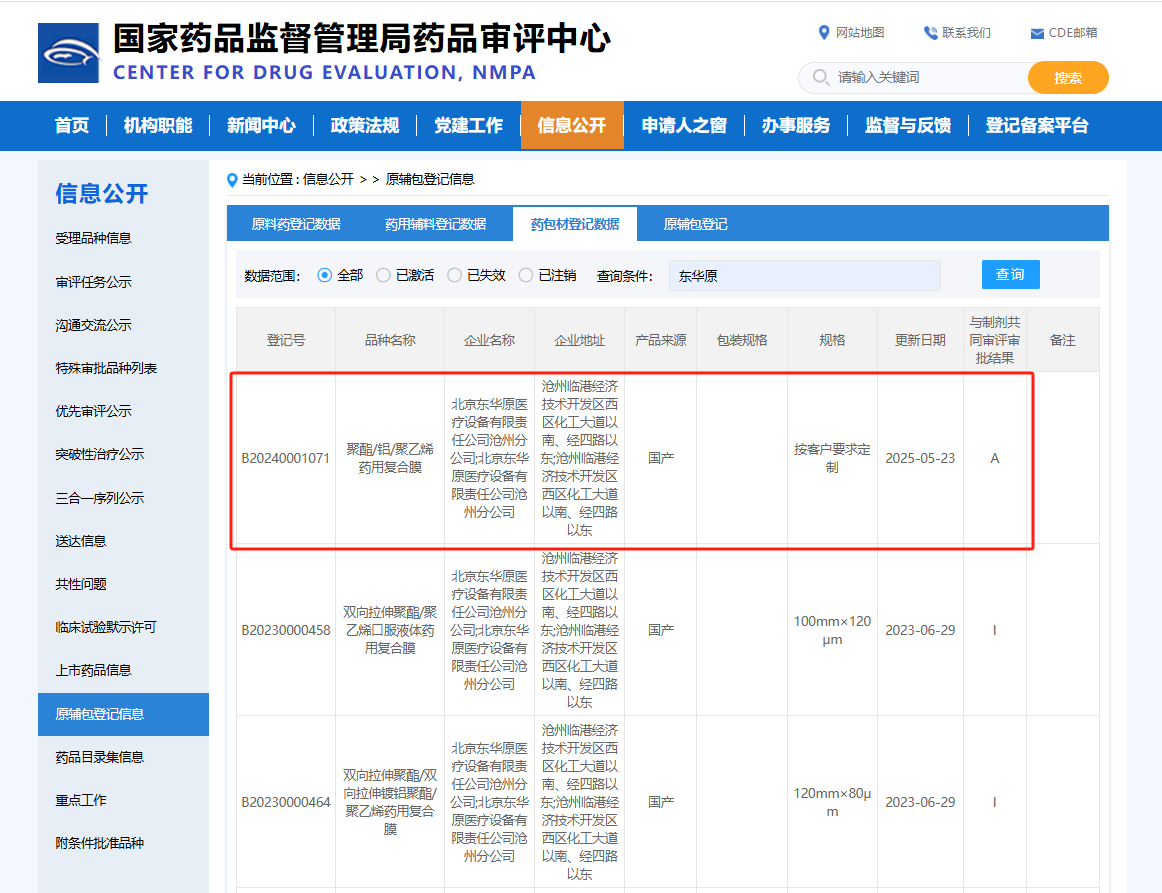
Task: Click the NMPA fish logo icon
Action: tap(68, 52)
